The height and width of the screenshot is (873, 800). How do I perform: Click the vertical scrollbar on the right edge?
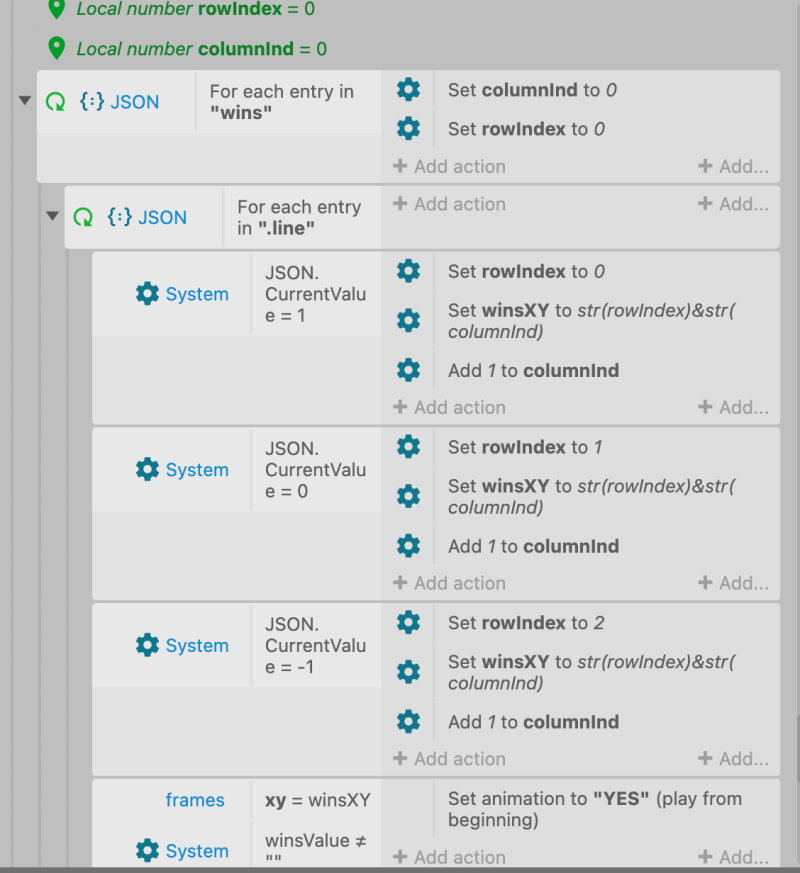pyautogui.click(x=797, y=749)
